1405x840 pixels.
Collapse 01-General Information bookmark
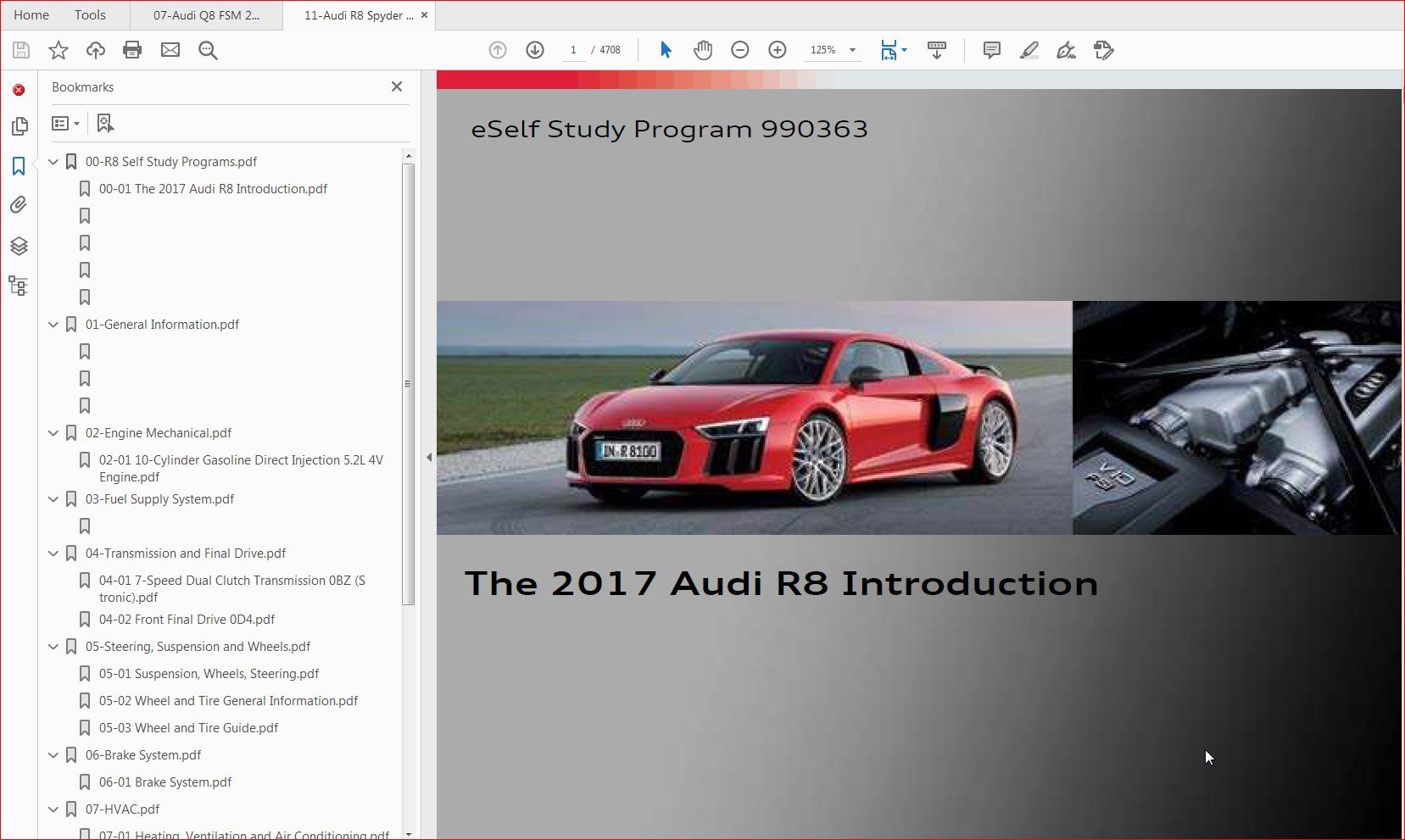pos(53,325)
